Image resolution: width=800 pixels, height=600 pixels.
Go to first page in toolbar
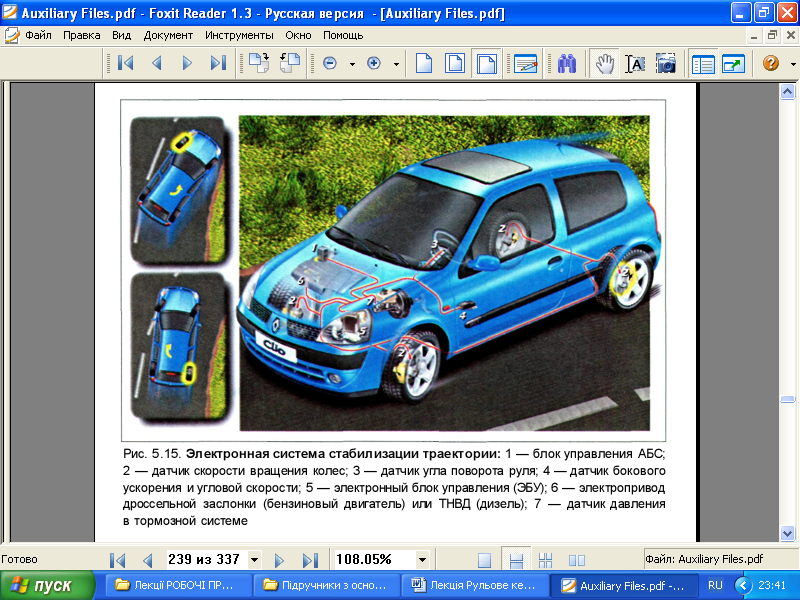[x=126, y=63]
